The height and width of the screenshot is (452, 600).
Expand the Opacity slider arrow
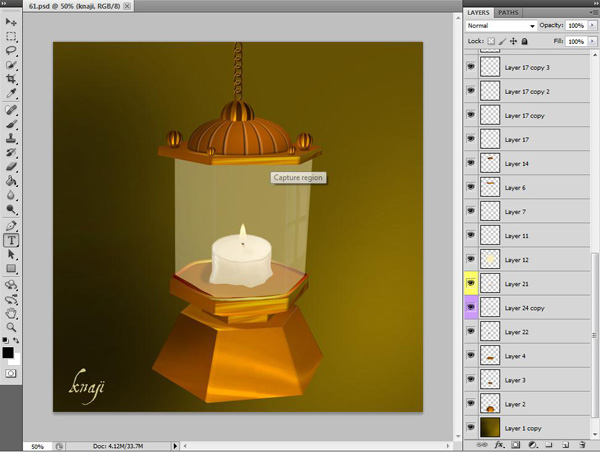coord(592,25)
